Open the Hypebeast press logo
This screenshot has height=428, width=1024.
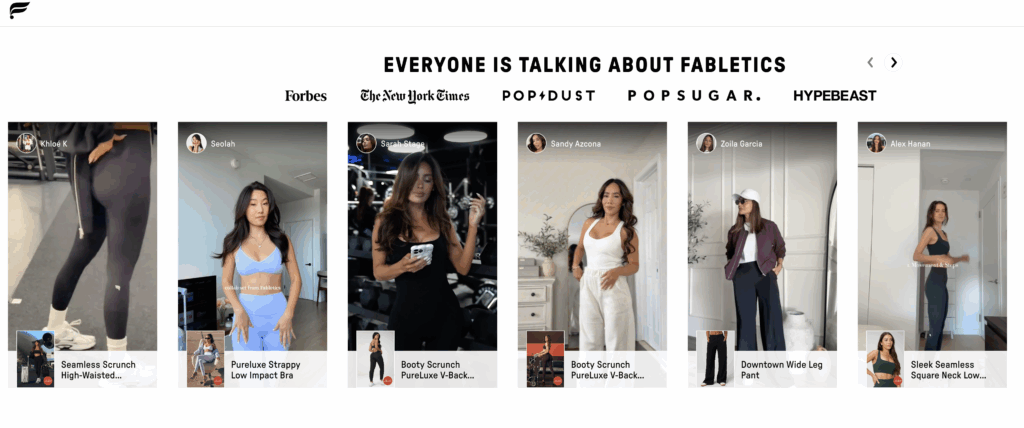point(834,96)
